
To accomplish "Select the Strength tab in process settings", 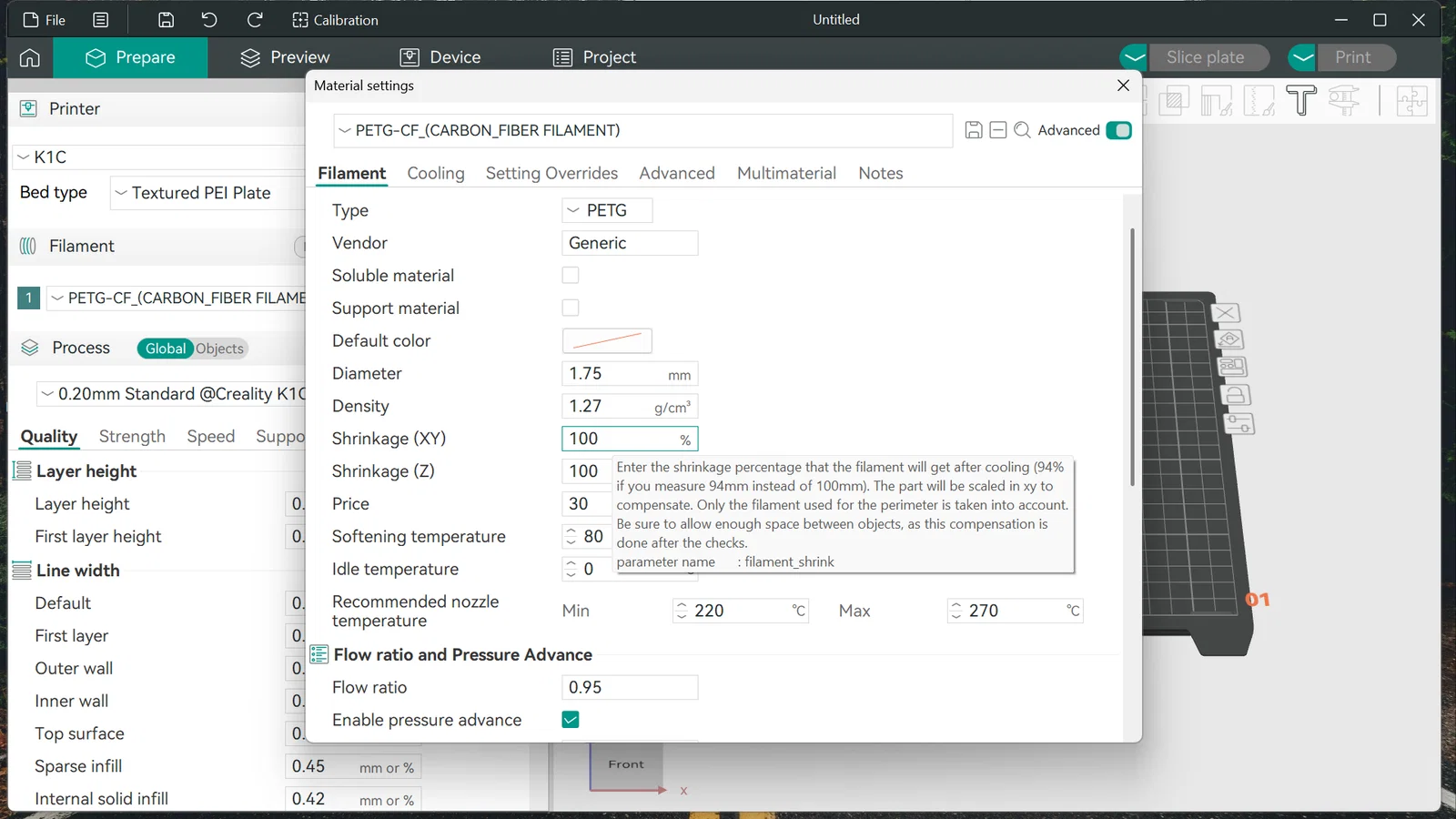I will [132, 437].
